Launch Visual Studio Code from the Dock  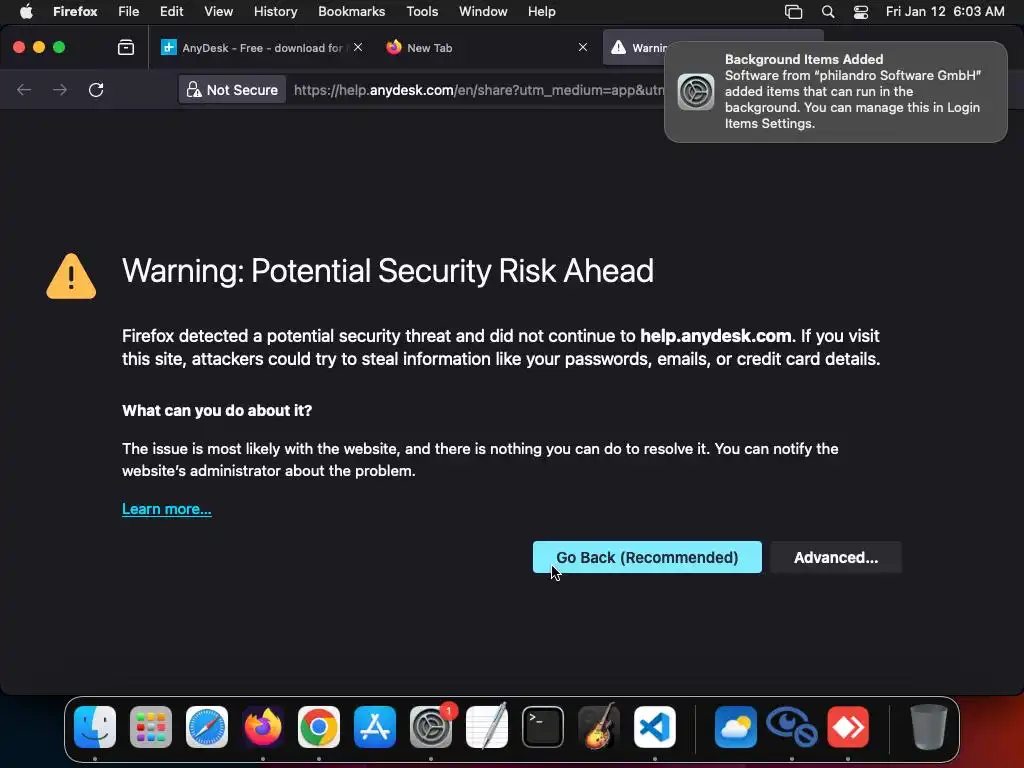(655, 727)
